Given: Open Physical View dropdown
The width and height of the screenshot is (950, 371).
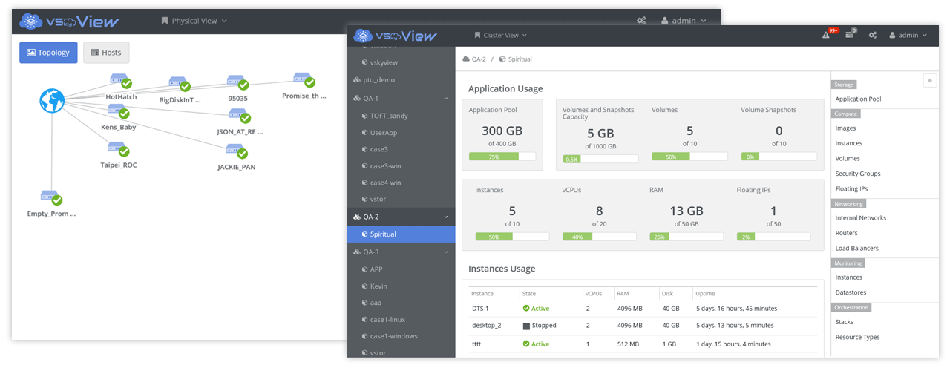Looking at the screenshot, I should pos(194,21).
